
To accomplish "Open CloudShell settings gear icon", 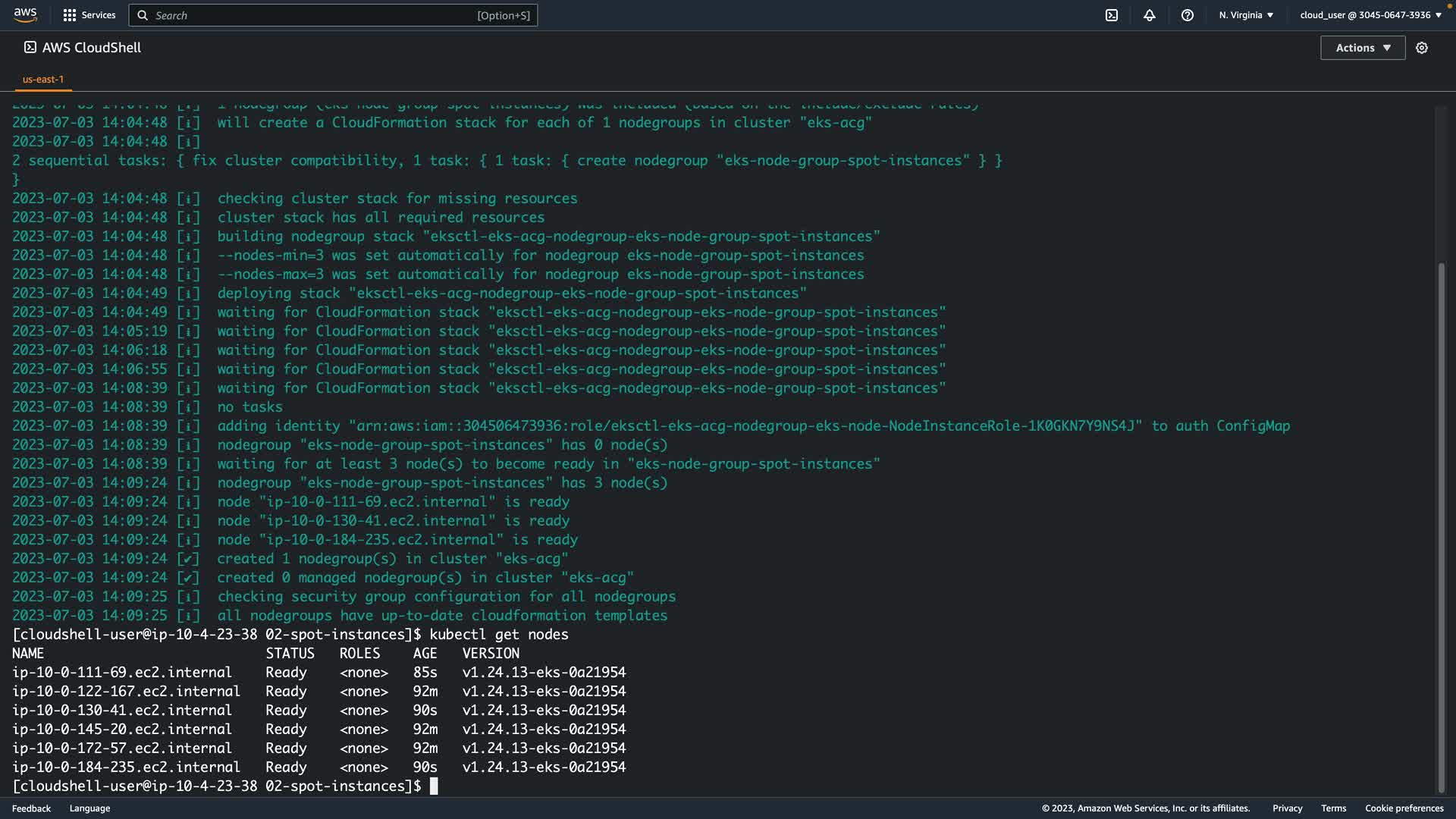I will (1422, 48).
